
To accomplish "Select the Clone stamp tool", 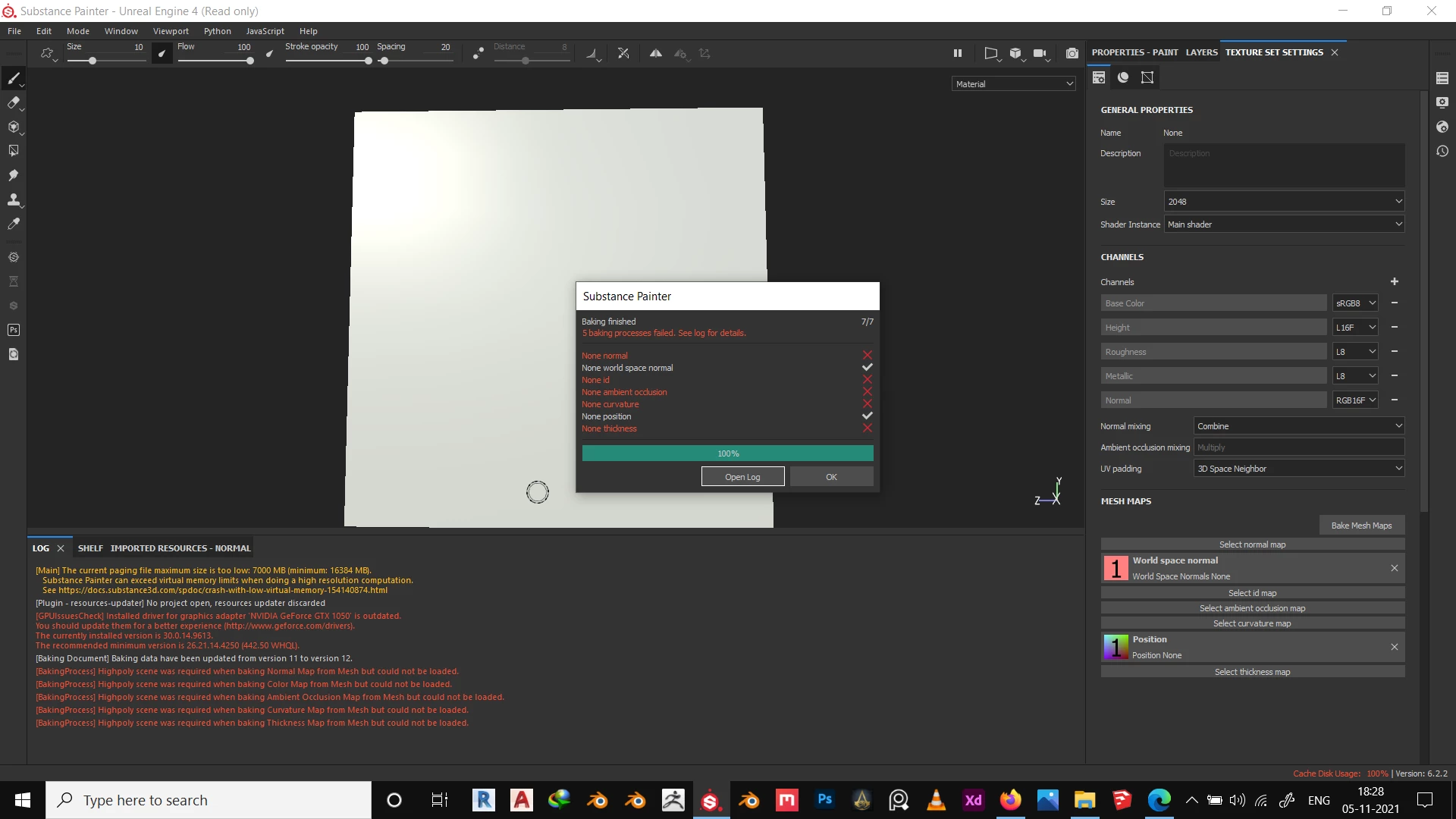I will point(13,199).
